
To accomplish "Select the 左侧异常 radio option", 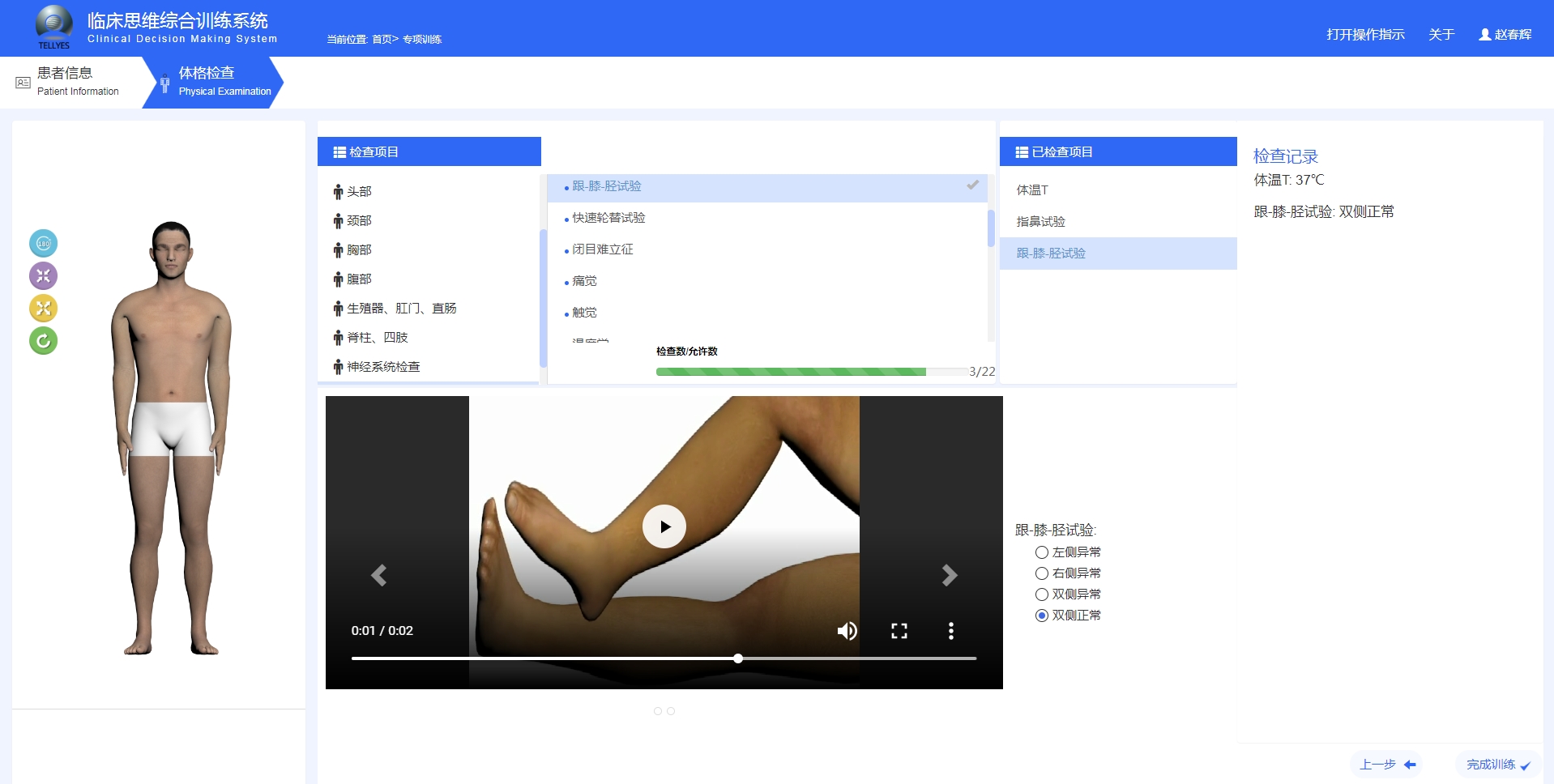I will 1042,552.
